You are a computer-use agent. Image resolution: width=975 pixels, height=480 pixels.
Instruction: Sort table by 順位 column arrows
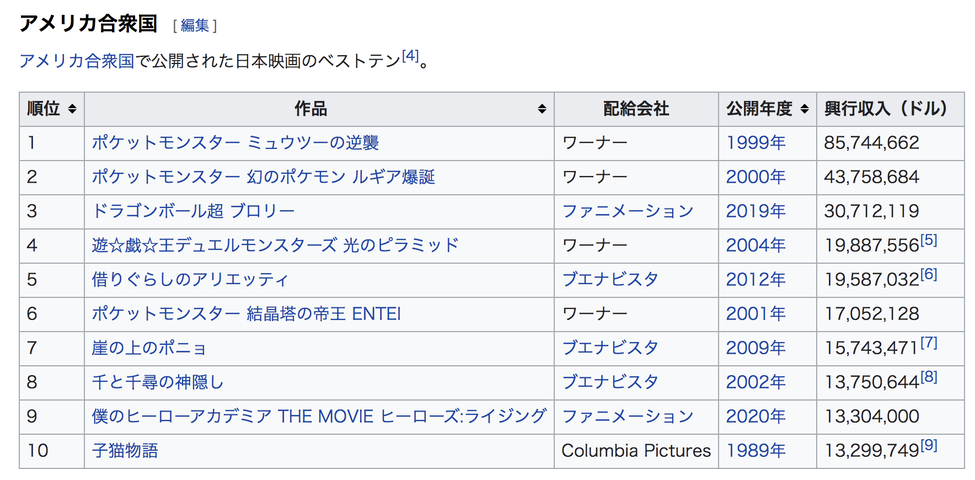click(73, 109)
